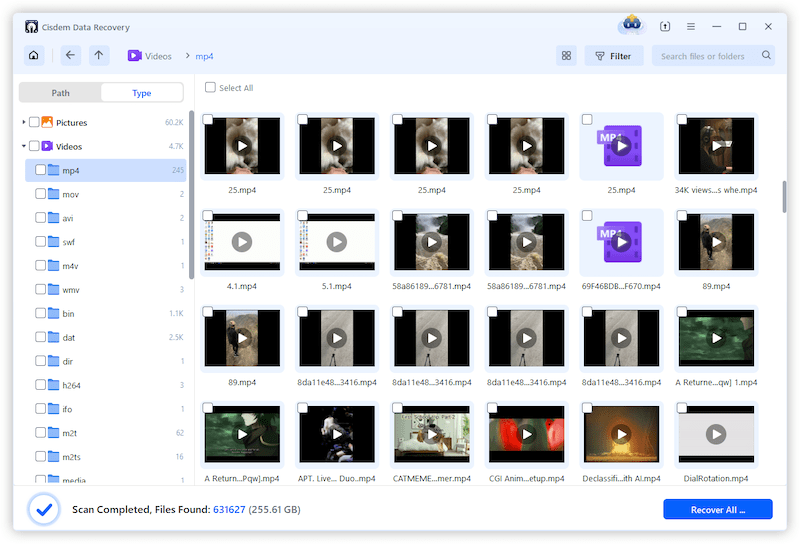Select the Type tab

(142, 93)
